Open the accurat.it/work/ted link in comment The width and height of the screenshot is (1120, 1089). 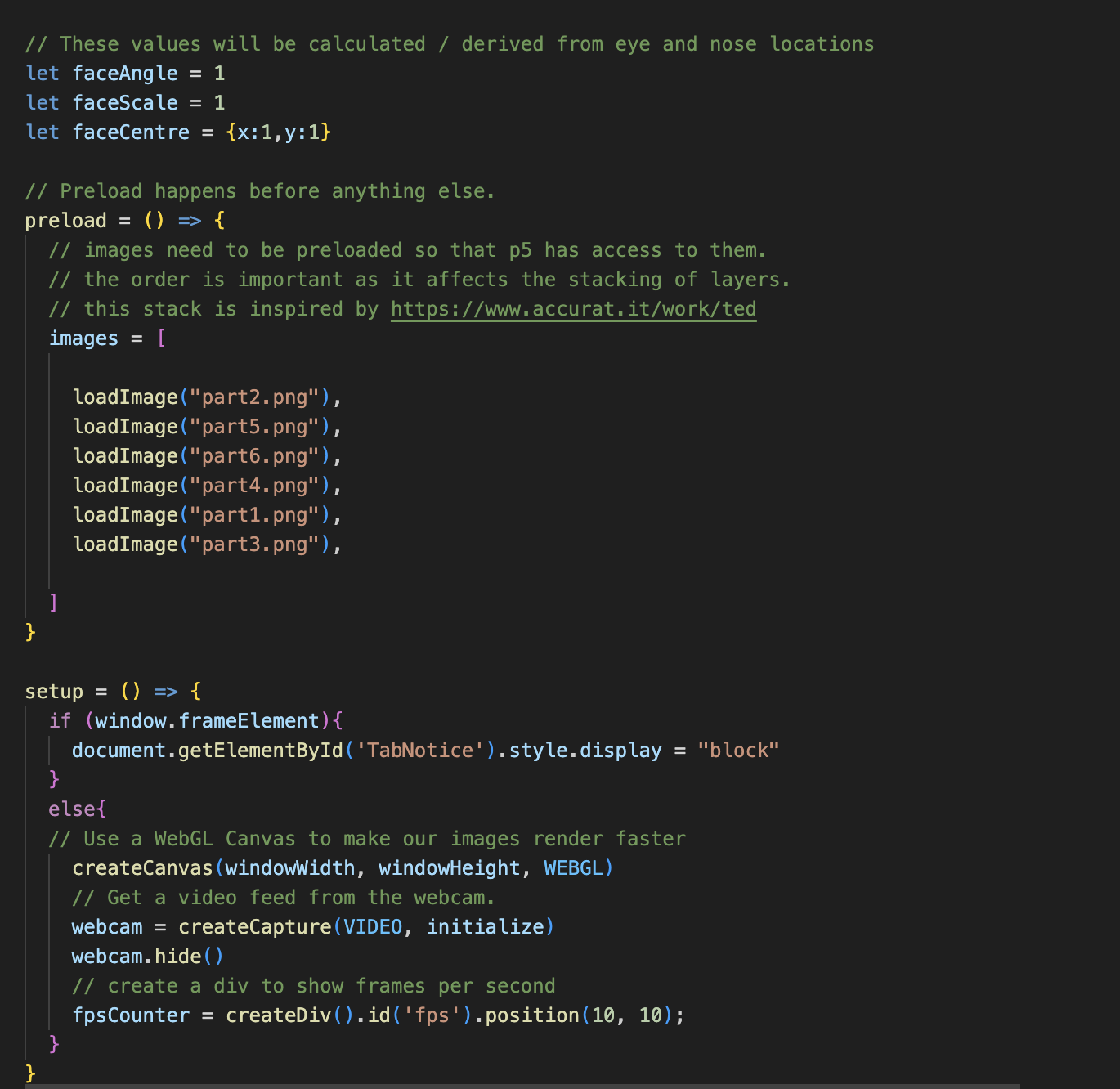[573, 309]
